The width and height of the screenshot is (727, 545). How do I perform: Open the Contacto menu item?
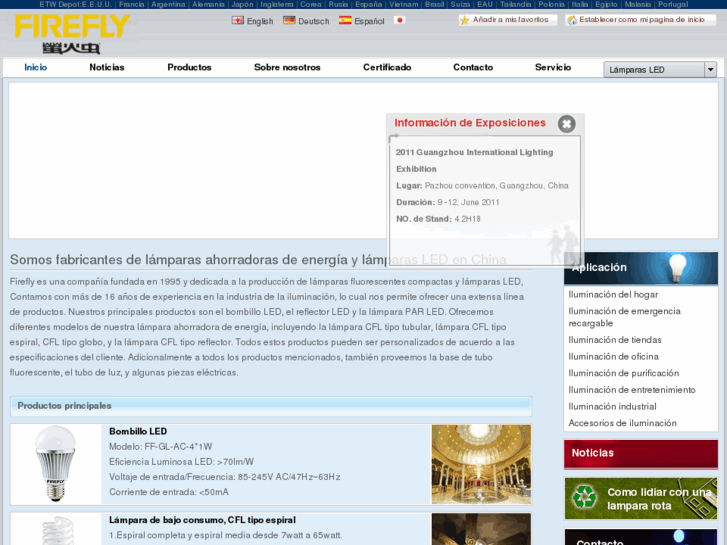pyautogui.click(x=473, y=67)
